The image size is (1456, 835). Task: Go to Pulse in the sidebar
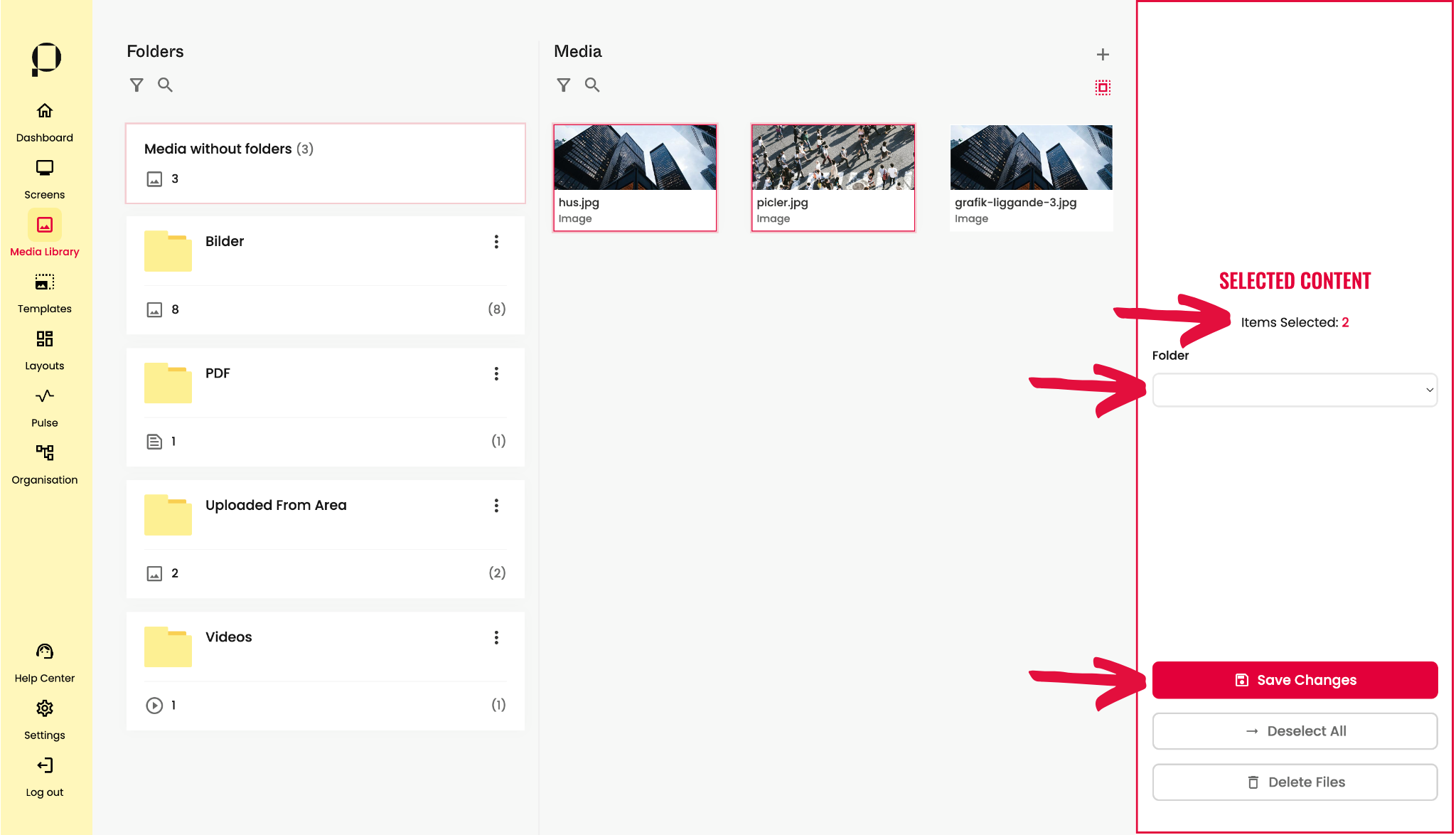(x=44, y=408)
